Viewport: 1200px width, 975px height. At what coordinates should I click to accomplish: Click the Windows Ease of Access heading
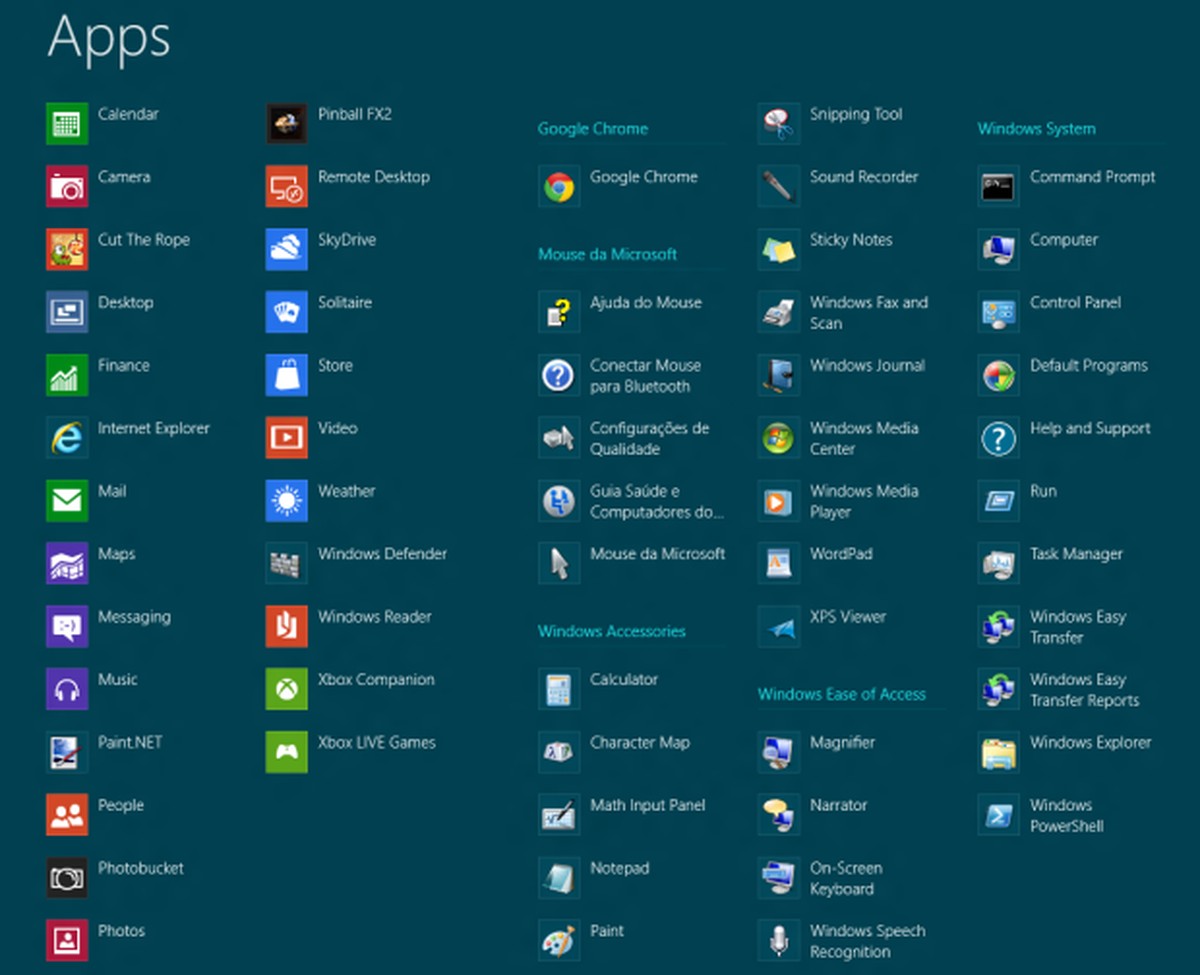coord(843,693)
